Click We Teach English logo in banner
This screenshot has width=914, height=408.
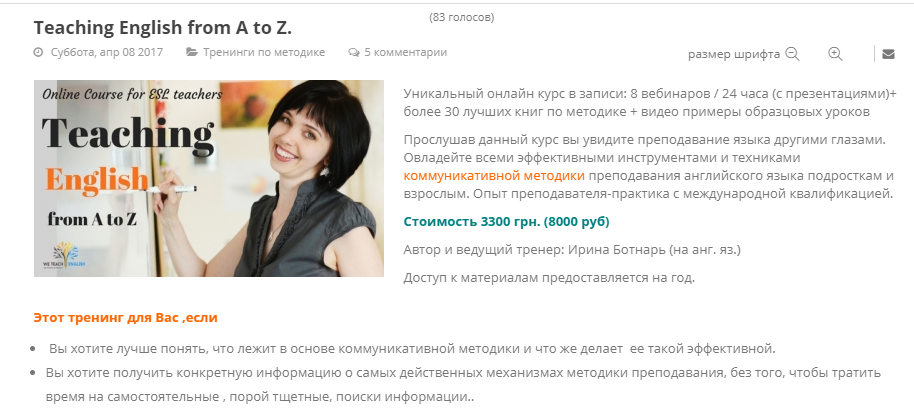pos(64,255)
